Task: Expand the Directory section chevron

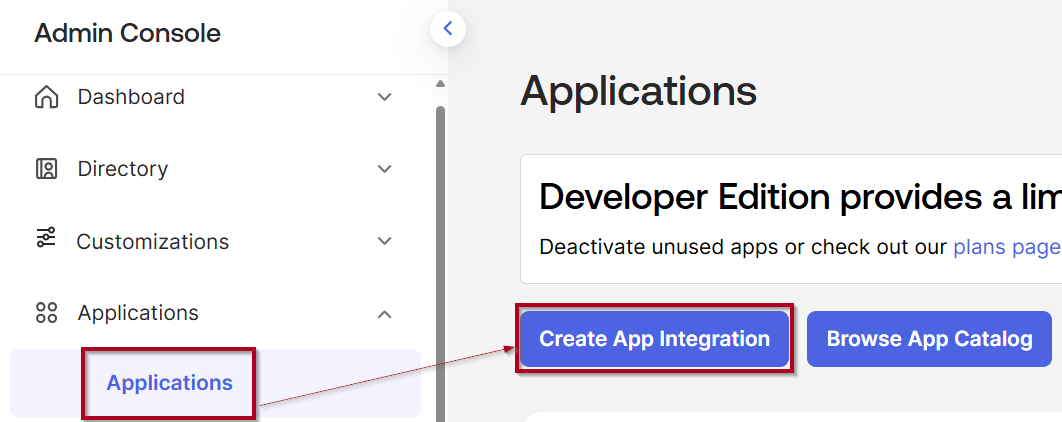Action: (x=384, y=169)
